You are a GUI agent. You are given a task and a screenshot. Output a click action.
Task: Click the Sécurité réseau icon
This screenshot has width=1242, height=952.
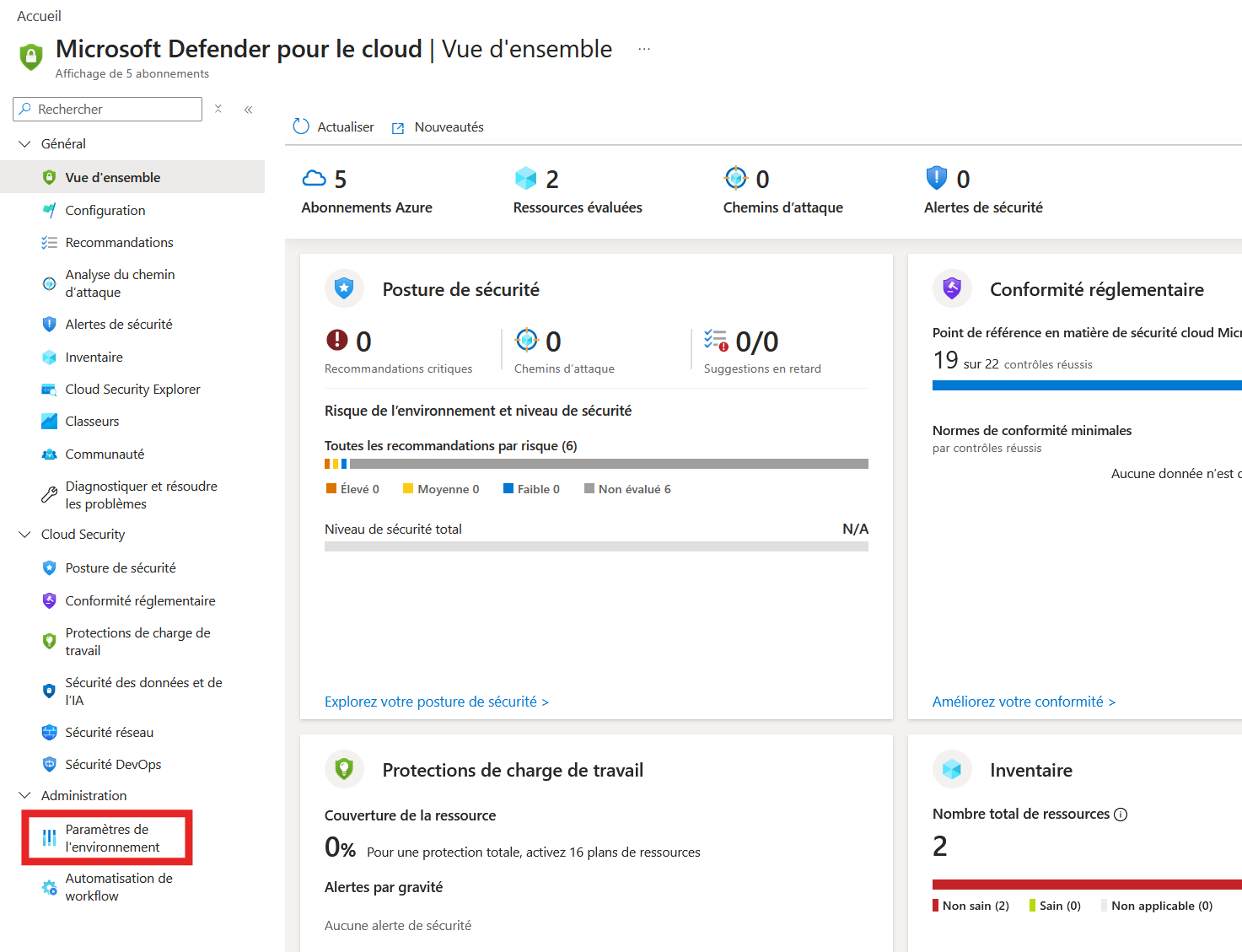(50, 732)
